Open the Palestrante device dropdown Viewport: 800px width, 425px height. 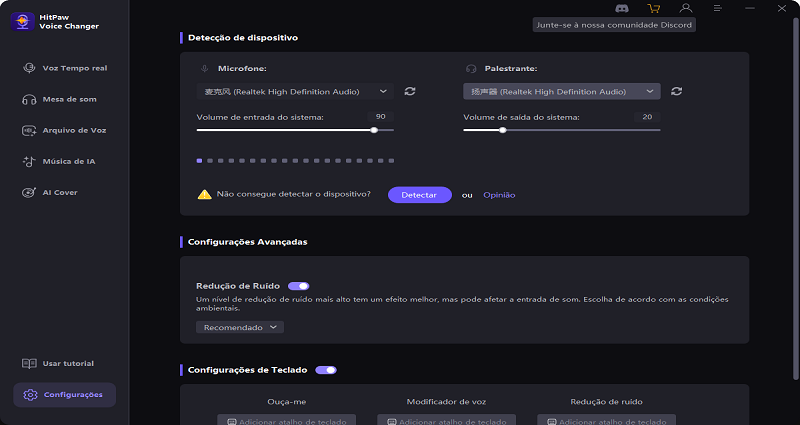[x=562, y=91]
